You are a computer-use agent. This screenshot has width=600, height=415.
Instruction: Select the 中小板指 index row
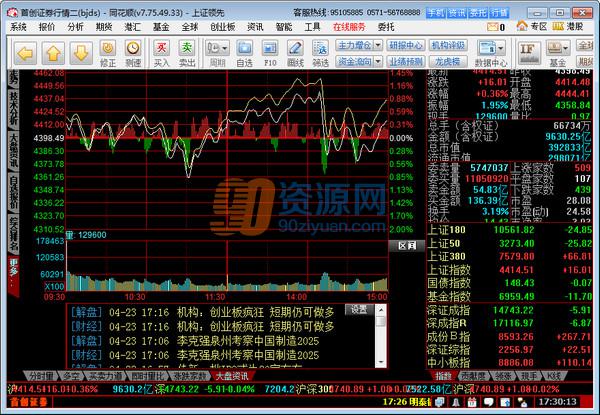tap(510, 362)
